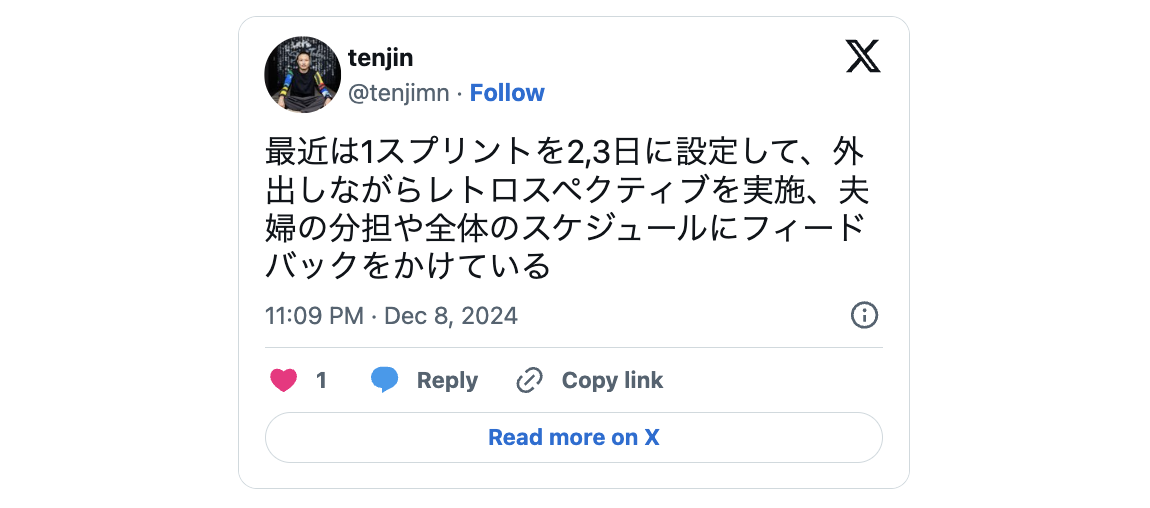
Task: Open the info circle icon beside the timestamp
Action: 864,316
